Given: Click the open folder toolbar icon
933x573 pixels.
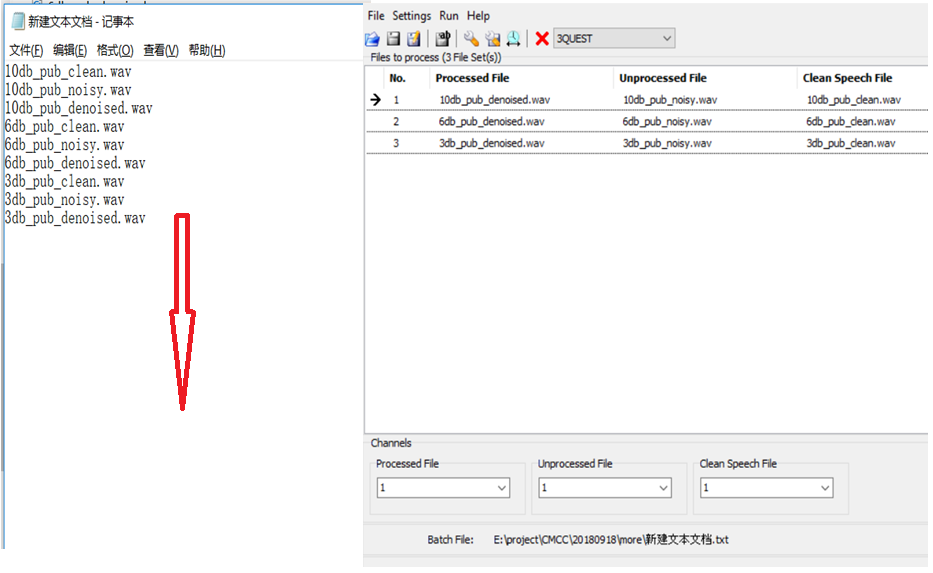Looking at the screenshot, I should [372, 39].
